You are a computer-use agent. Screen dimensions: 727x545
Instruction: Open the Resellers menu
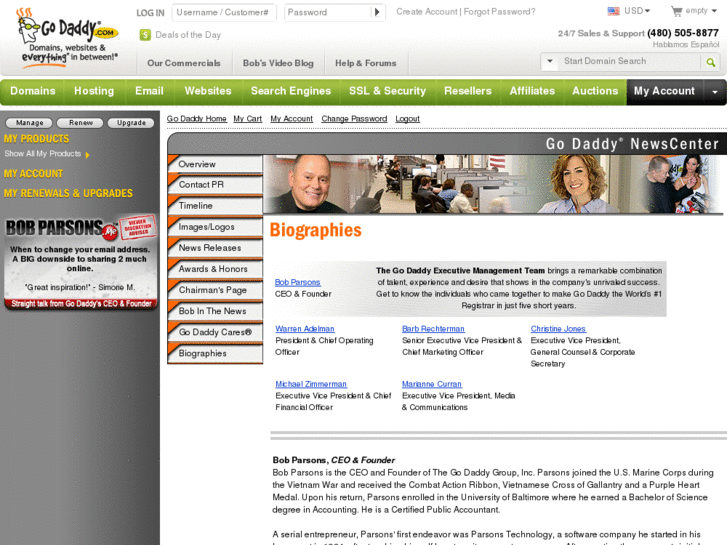(468, 91)
